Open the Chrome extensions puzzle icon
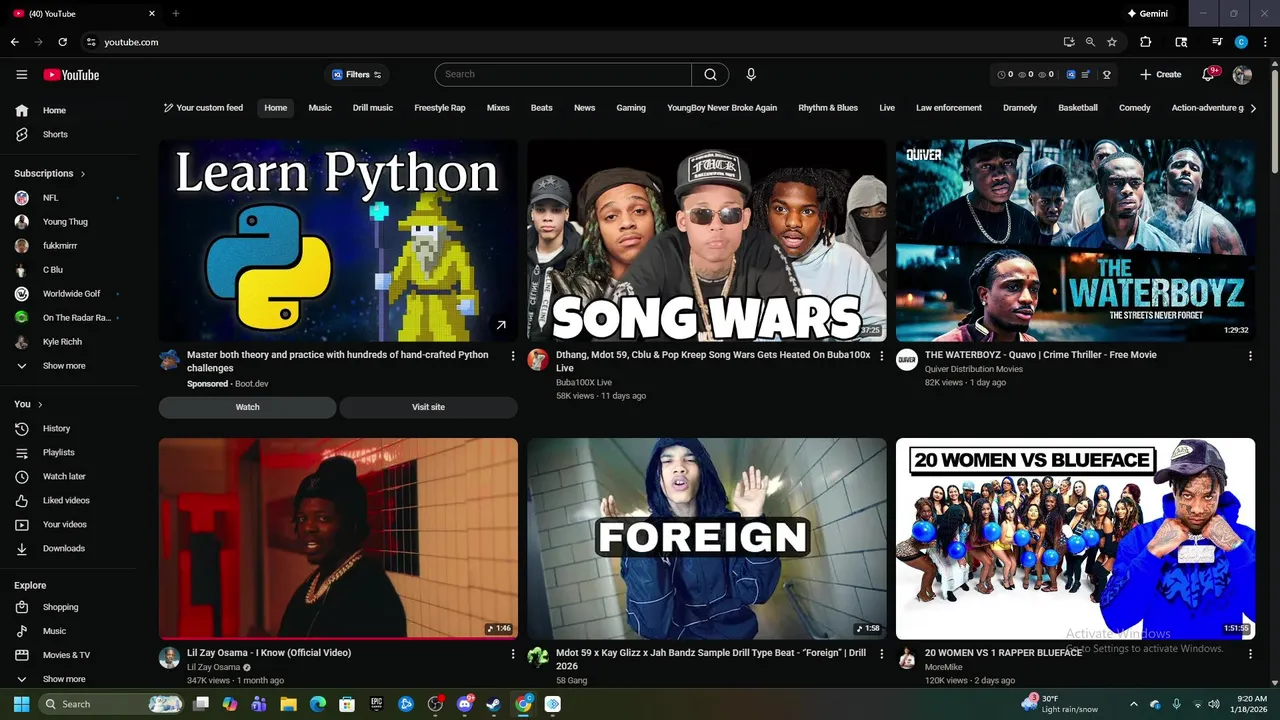This screenshot has height=720, width=1280. point(1146,42)
